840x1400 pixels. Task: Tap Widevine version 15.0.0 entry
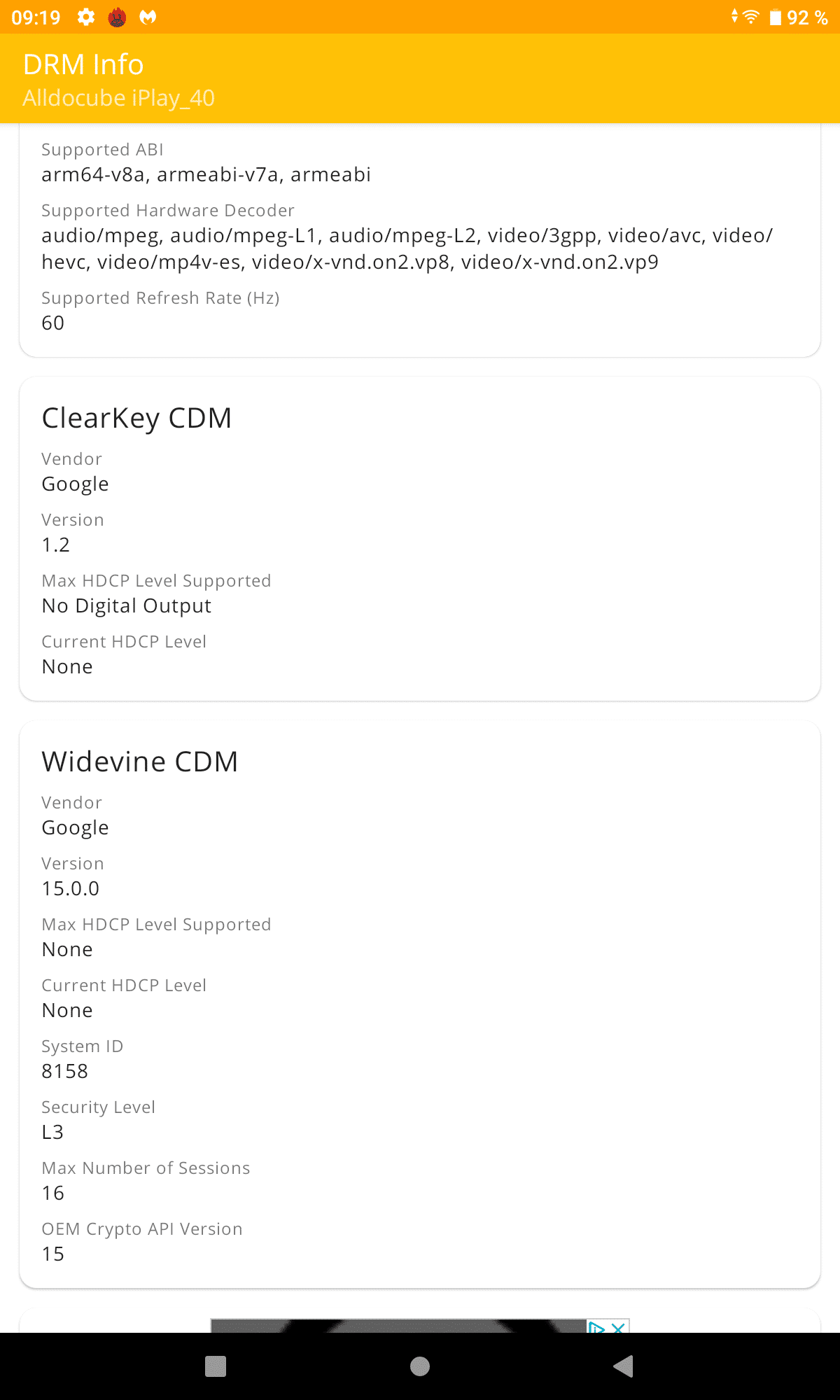(x=71, y=888)
